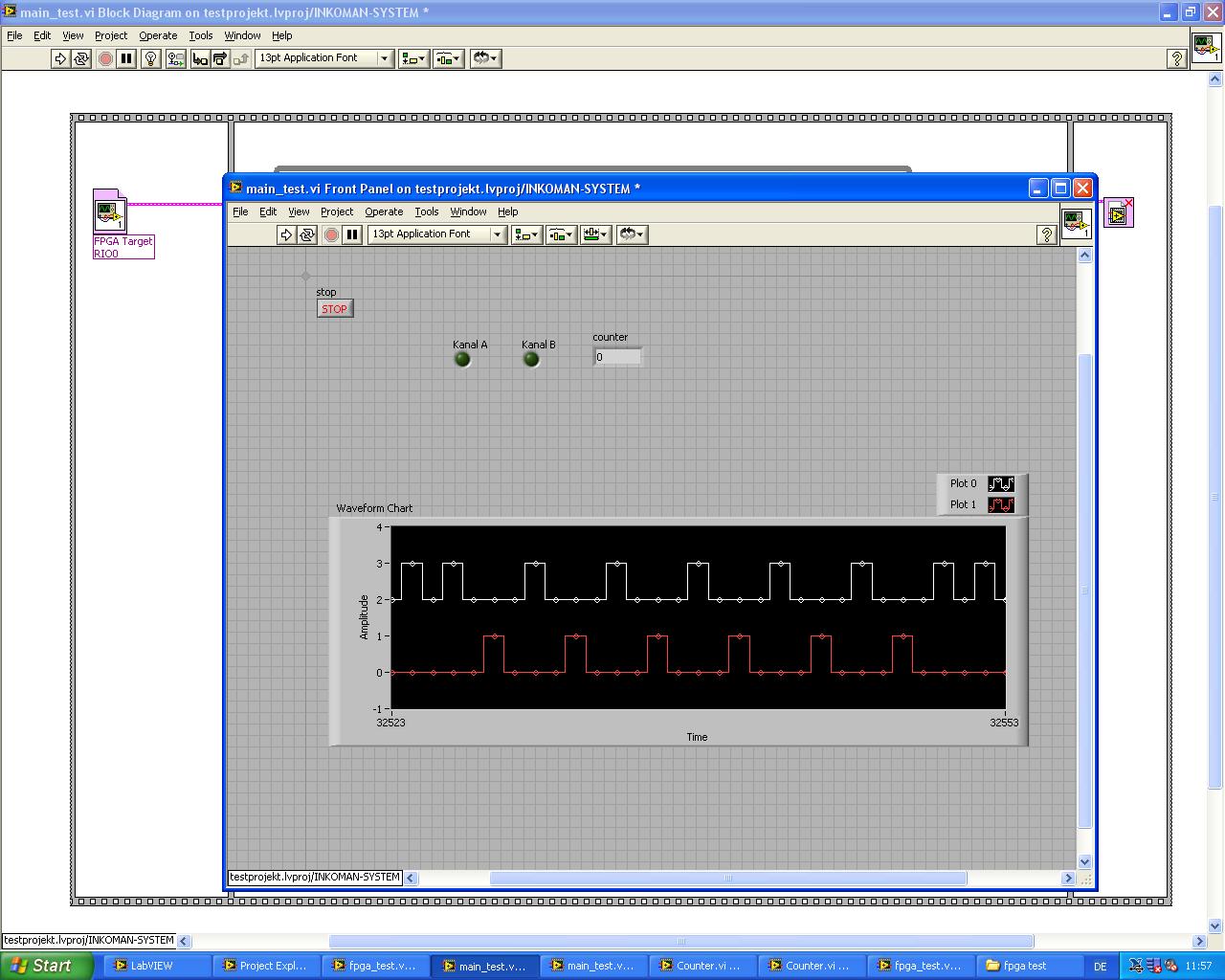Click the greyed Step Out toolbar icon
This screenshot has width=1225, height=980.
[241, 58]
